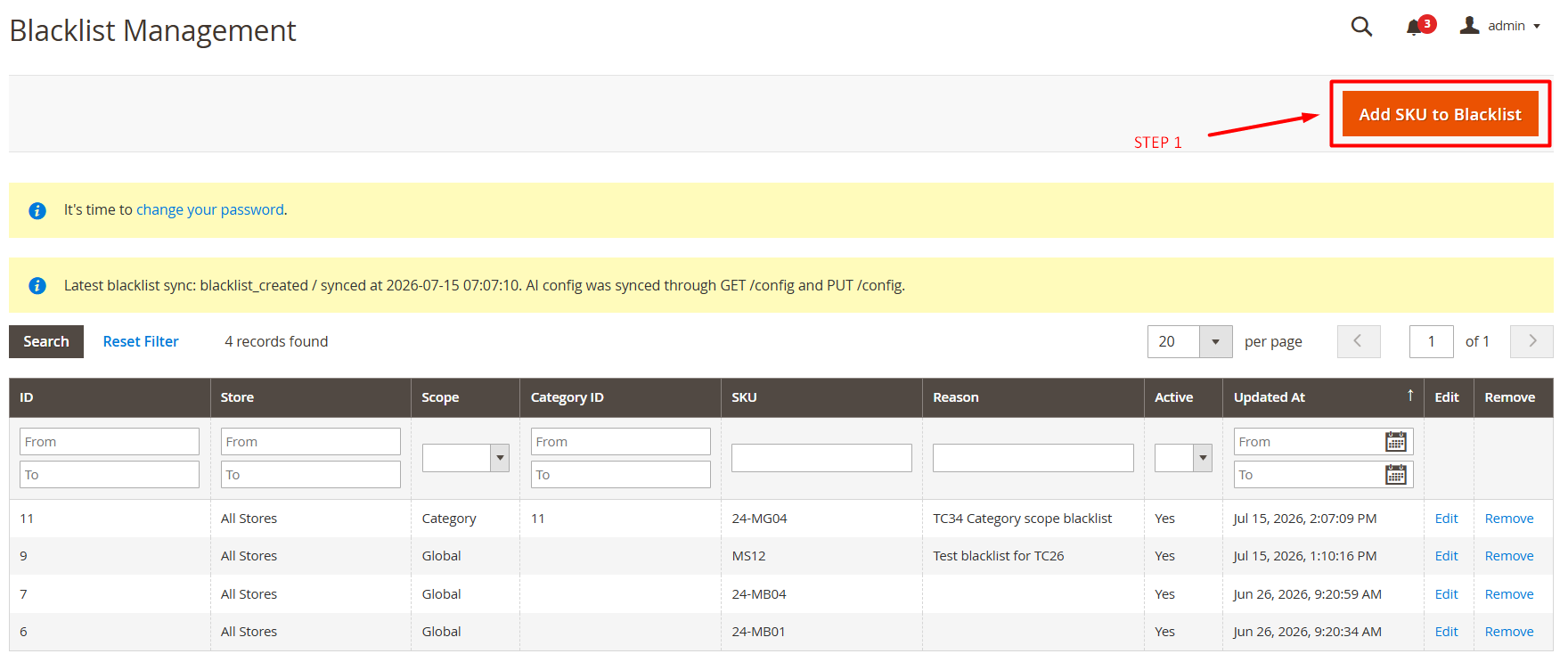This screenshot has width=1568, height=662.
Task: Sort by the Scope column header
Action: [466, 397]
